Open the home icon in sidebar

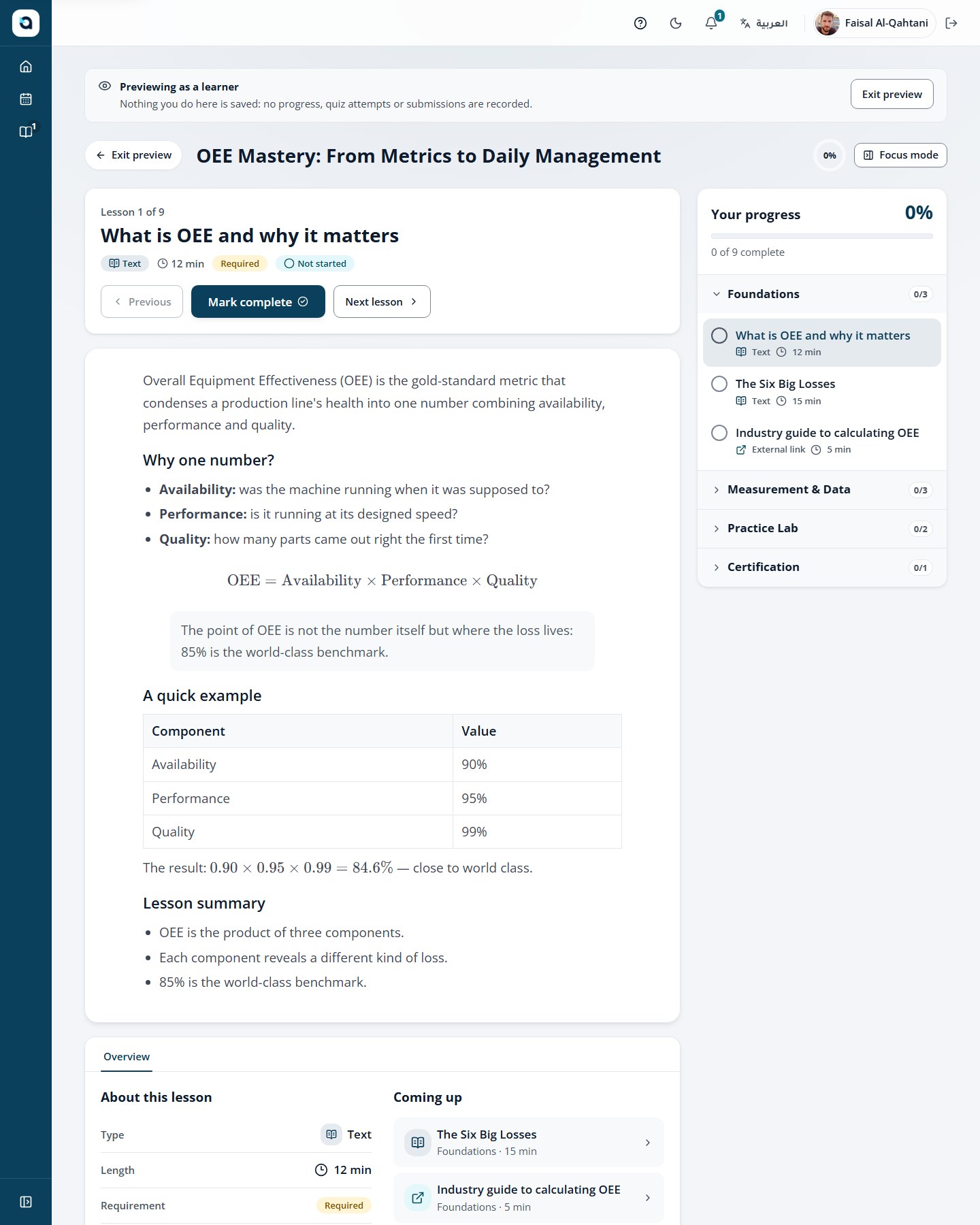pyautogui.click(x=26, y=67)
